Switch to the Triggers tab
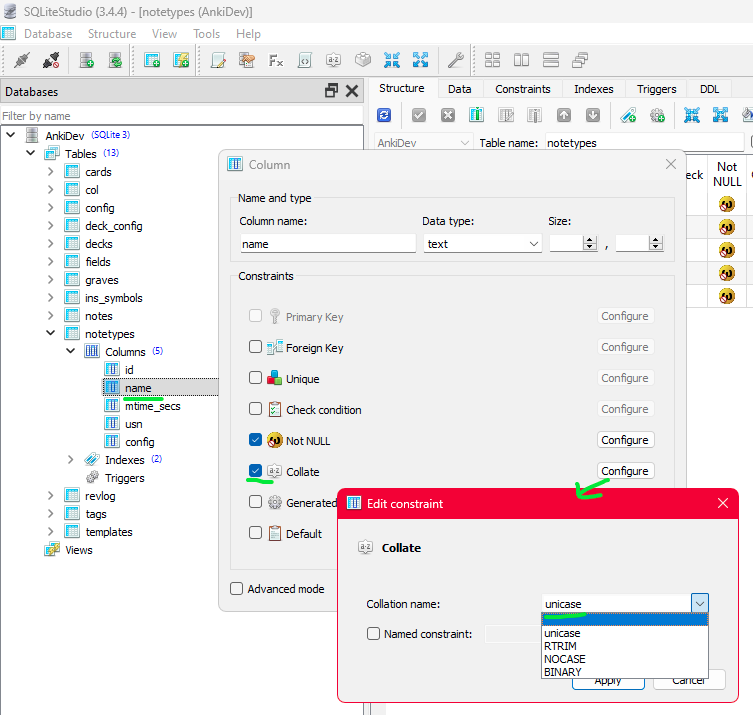This screenshot has width=753, height=715. coord(656,89)
